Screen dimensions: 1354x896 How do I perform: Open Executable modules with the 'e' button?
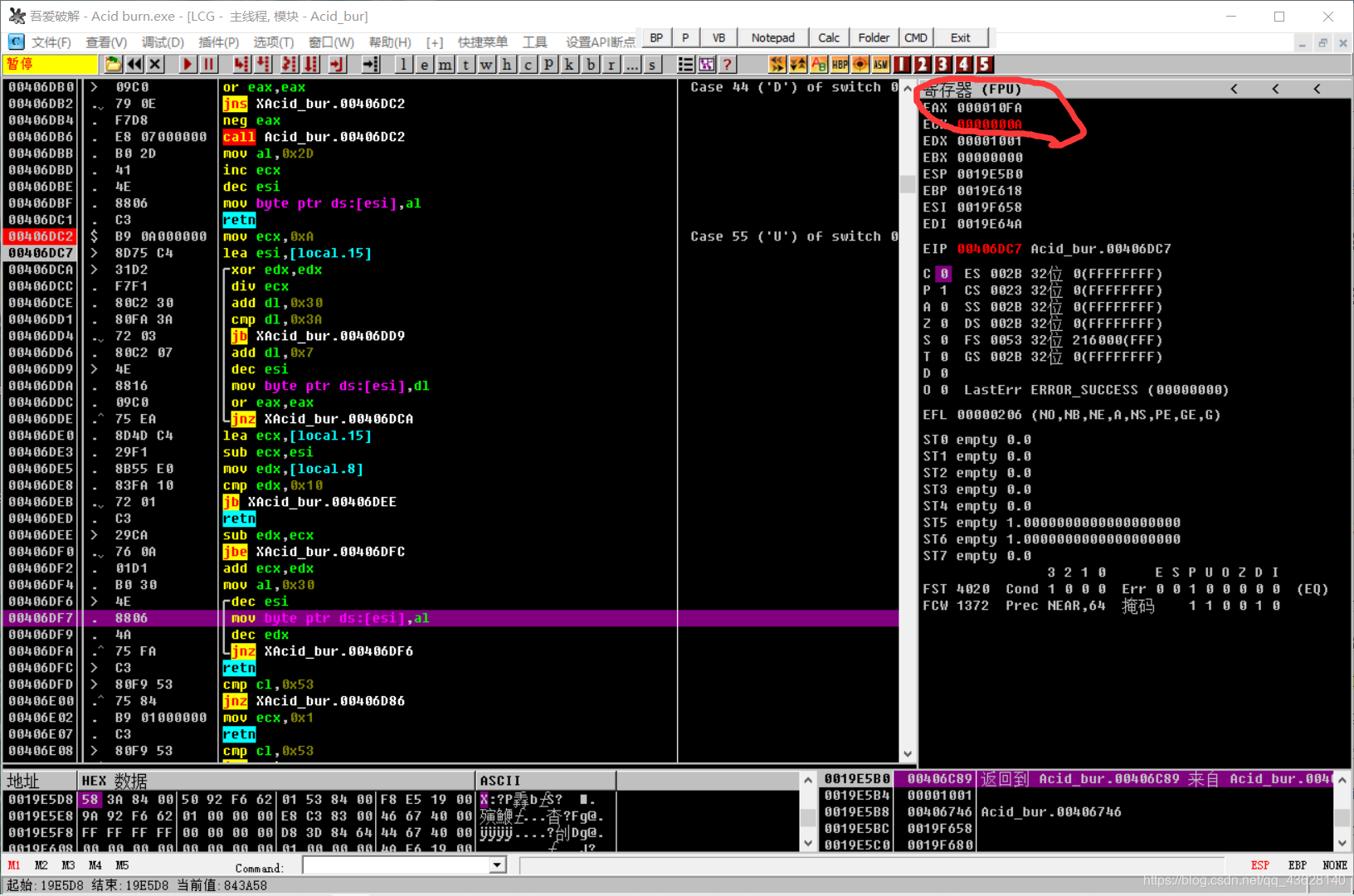pos(424,64)
